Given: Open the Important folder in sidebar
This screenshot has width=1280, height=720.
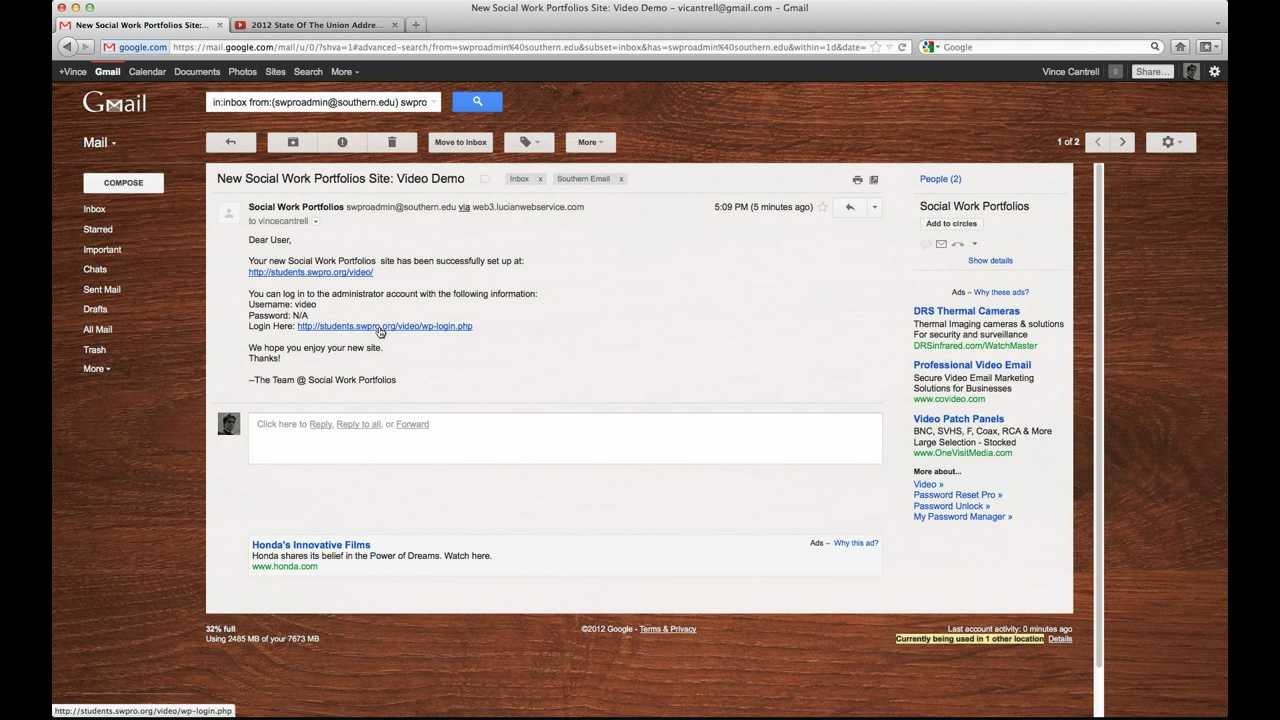Looking at the screenshot, I should [102, 249].
